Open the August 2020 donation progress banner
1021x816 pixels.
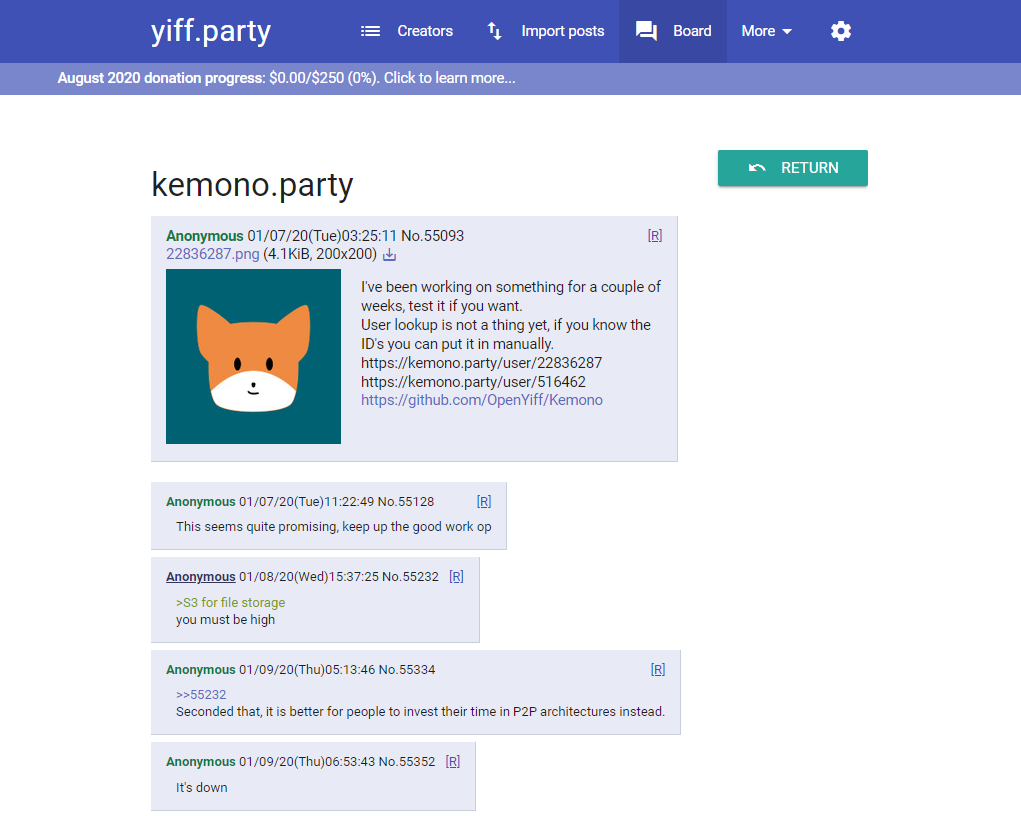pos(287,78)
